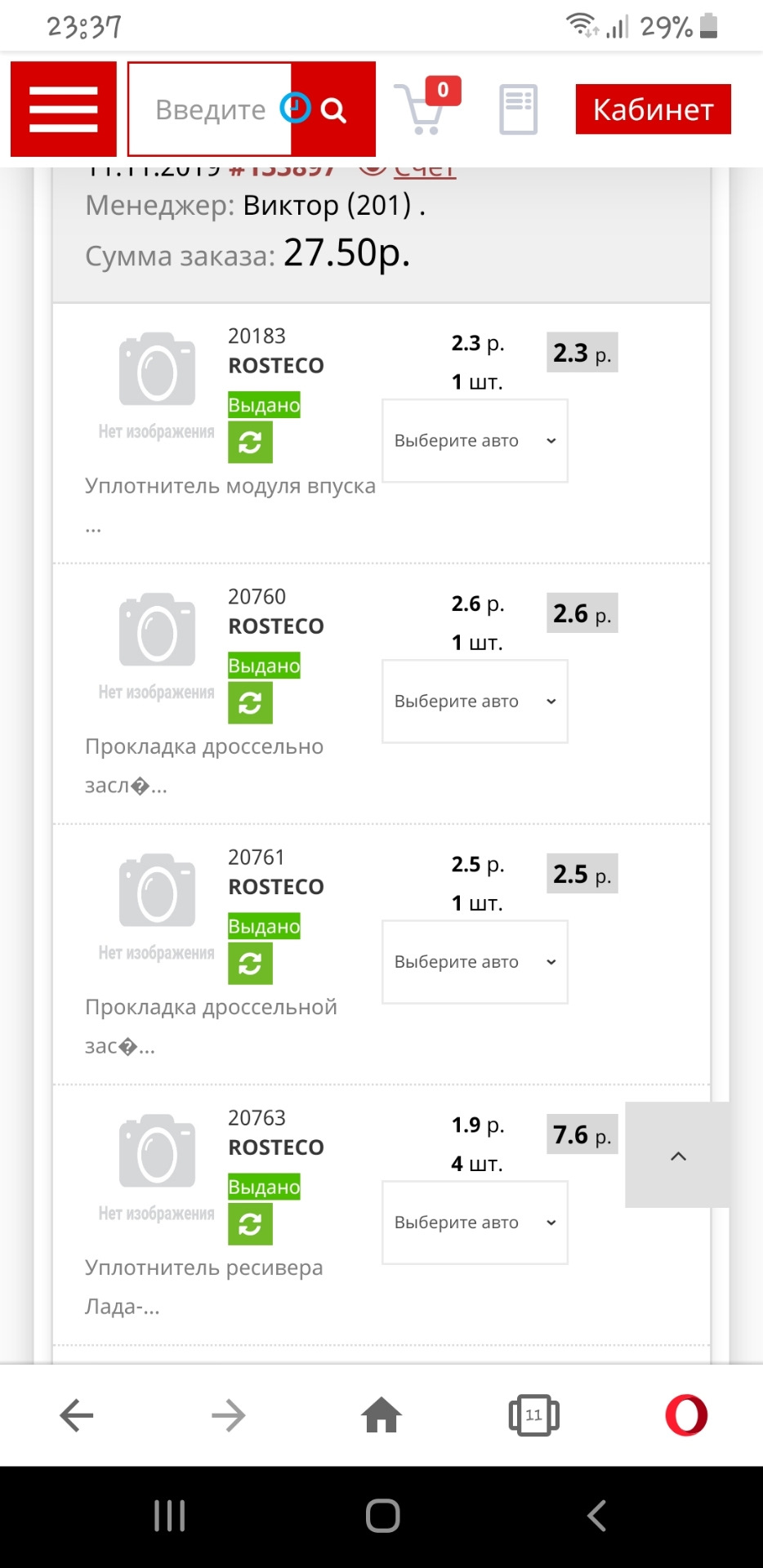Screen dimensions: 763x1568
Task: Expand Выберите авто dropdown for item 20183
Action: (475, 441)
